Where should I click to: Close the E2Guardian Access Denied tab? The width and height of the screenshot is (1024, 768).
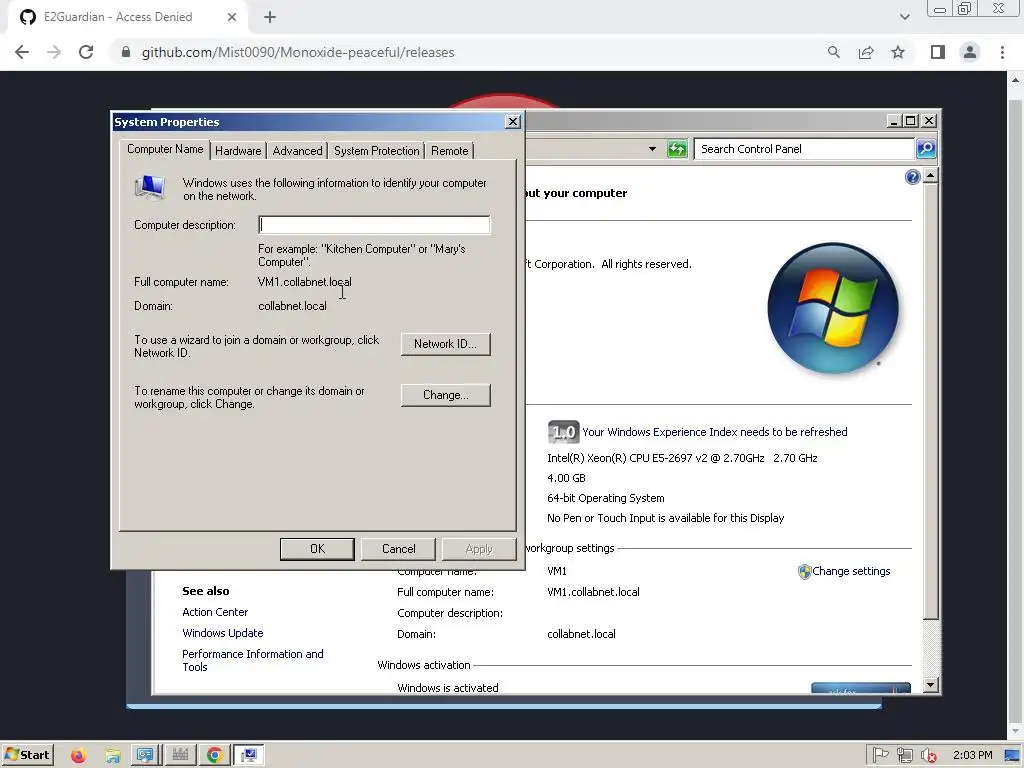pyautogui.click(x=232, y=17)
